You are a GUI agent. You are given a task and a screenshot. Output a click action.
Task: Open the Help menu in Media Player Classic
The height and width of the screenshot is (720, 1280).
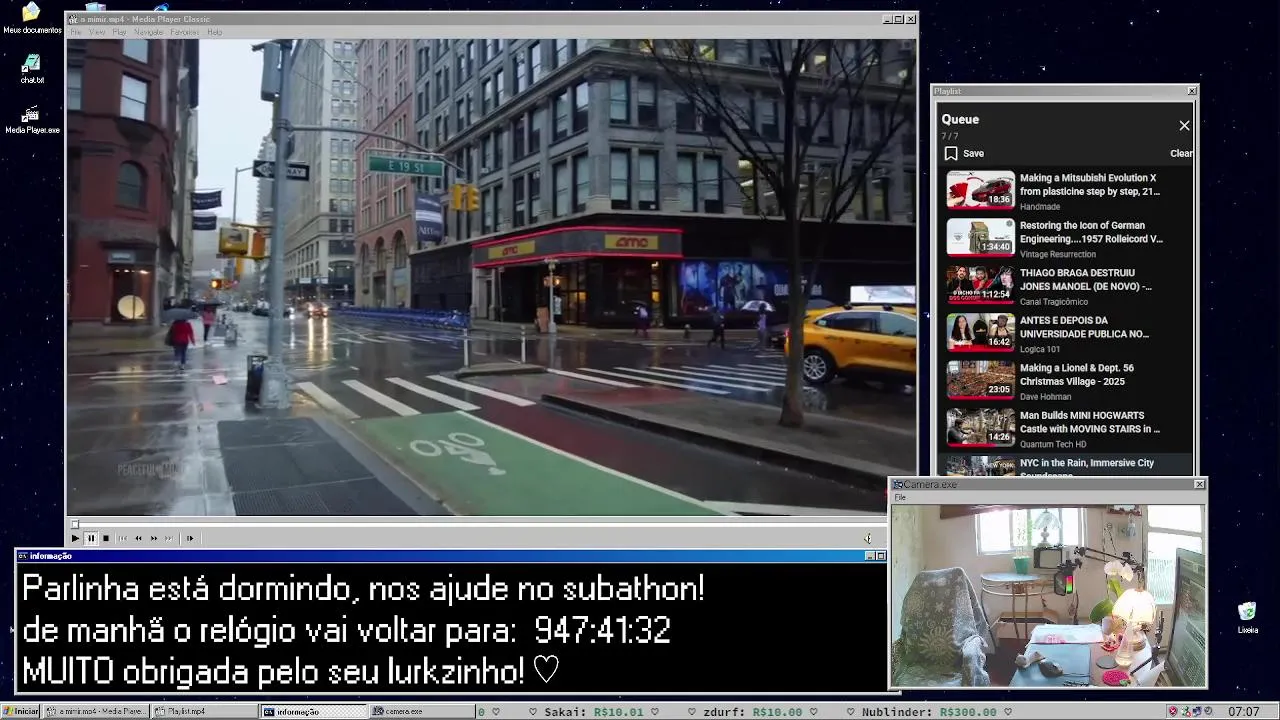[x=214, y=32]
